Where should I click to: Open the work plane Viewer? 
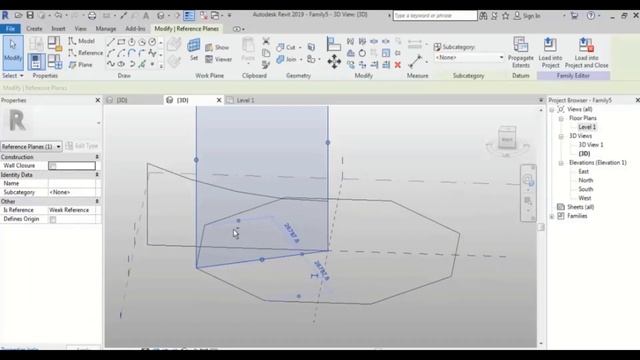[x=218, y=59]
